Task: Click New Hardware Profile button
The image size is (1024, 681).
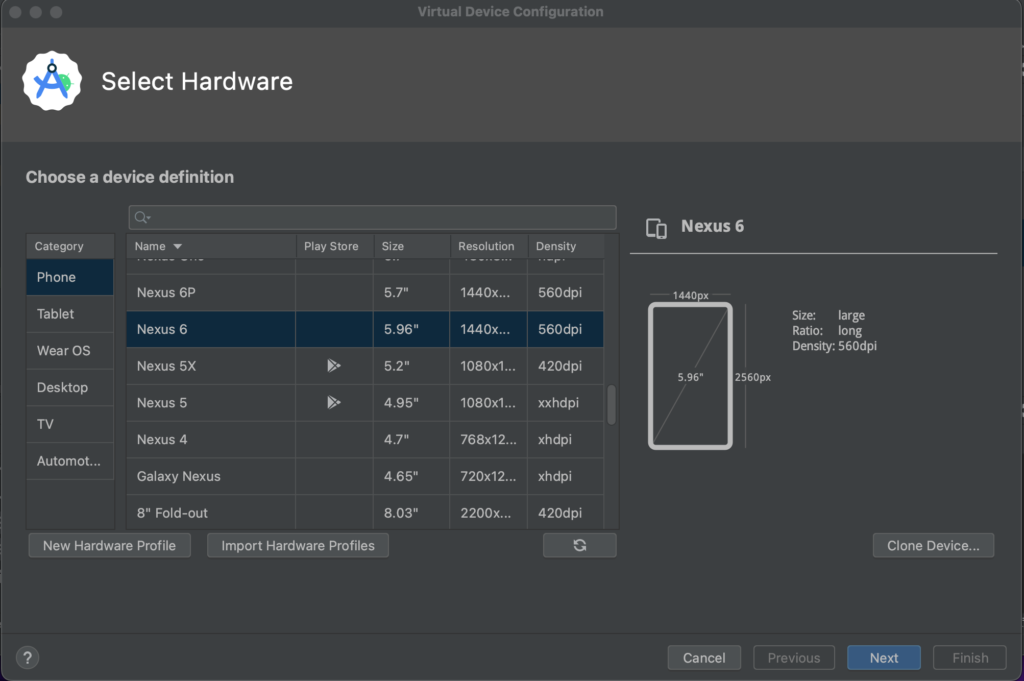Action: (110, 545)
